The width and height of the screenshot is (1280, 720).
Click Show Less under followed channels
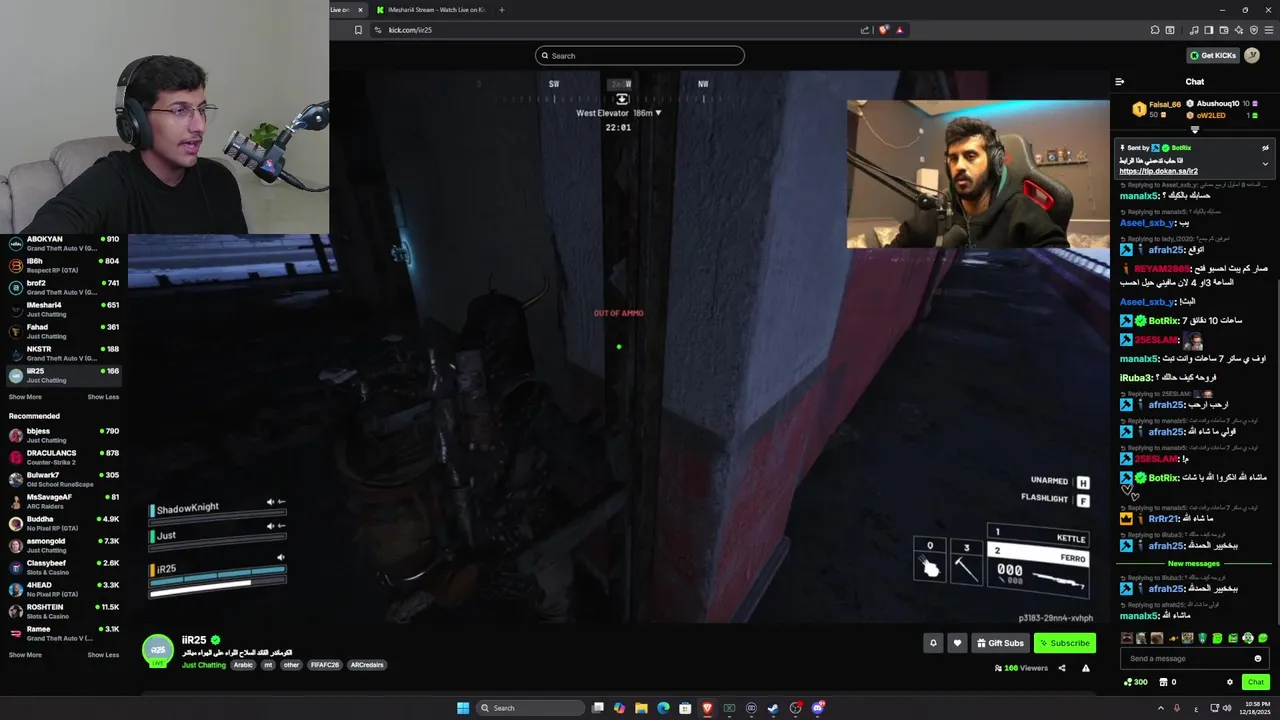[103, 397]
